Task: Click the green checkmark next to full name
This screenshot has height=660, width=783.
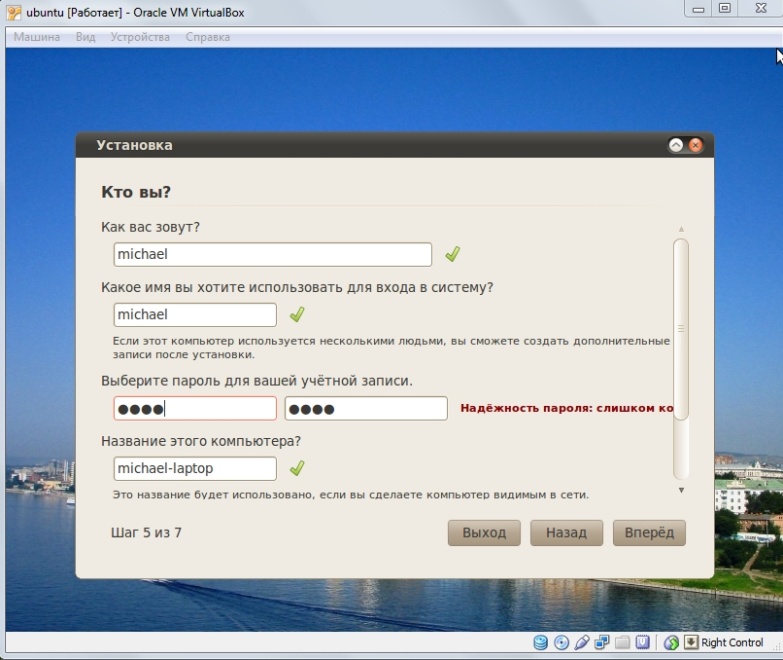Action: pos(452,254)
